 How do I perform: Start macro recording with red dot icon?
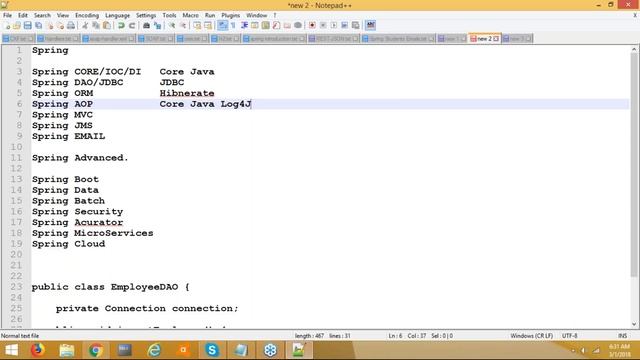pos(312,25)
